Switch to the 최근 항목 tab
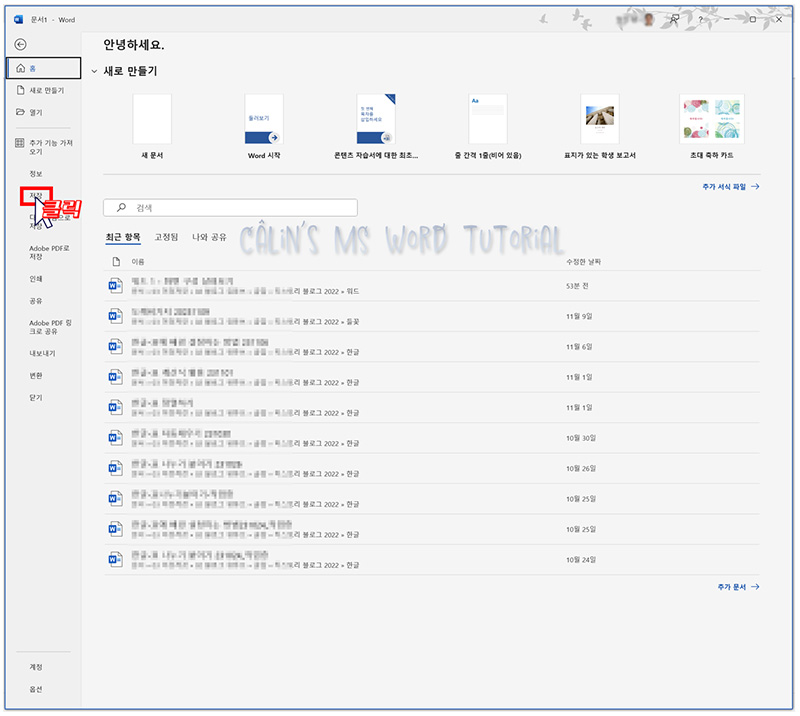The height and width of the screenshot is (716, 800). pos(123,237)
